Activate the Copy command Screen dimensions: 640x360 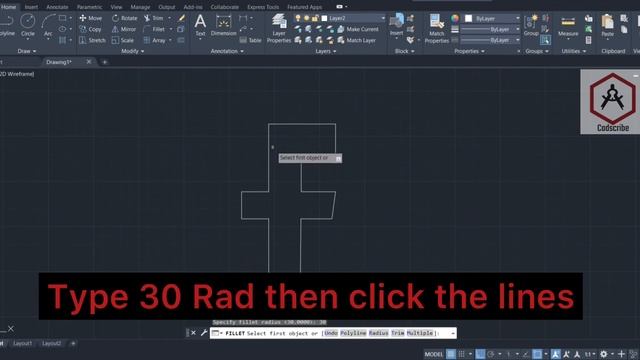(x=90, y=29)
